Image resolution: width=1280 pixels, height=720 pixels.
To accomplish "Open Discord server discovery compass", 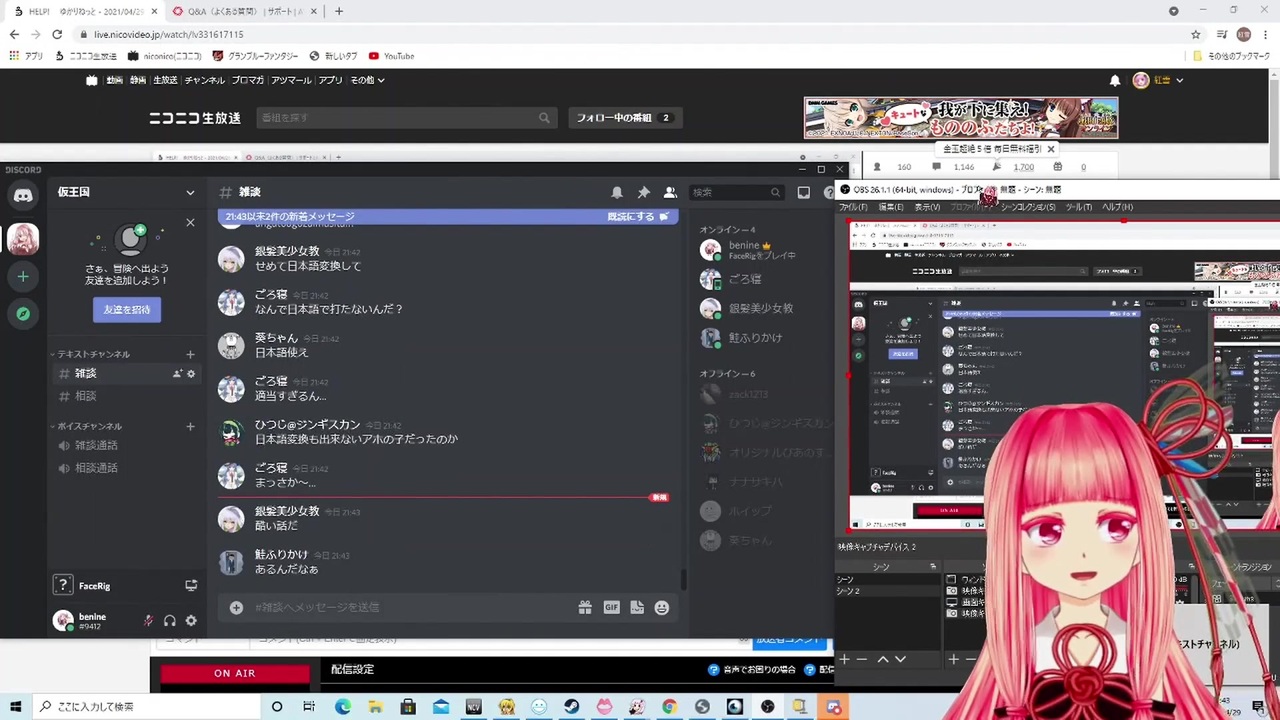I will pyautogui.click(x=22, y=314).
